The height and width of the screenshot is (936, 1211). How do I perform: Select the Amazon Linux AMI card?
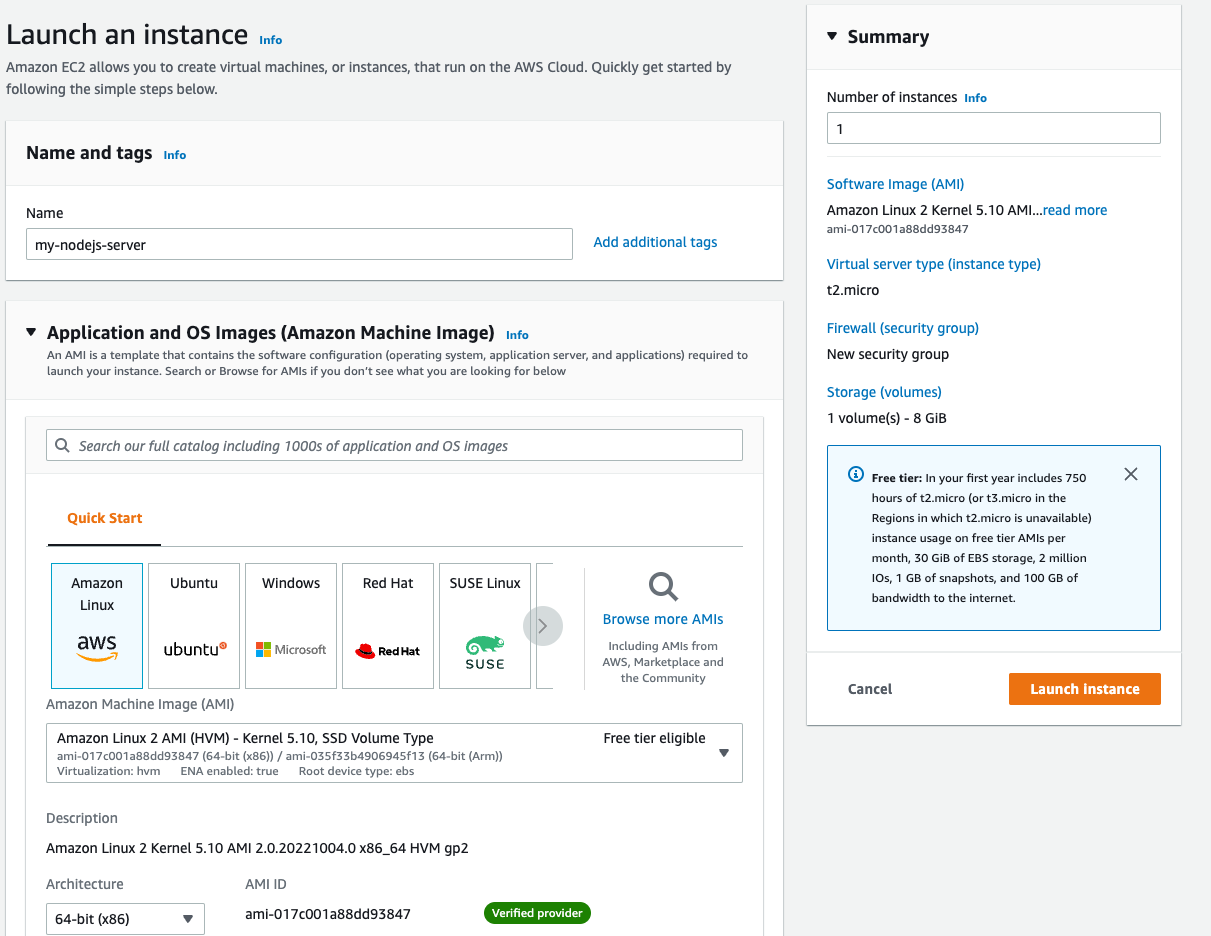pos(96,625)
